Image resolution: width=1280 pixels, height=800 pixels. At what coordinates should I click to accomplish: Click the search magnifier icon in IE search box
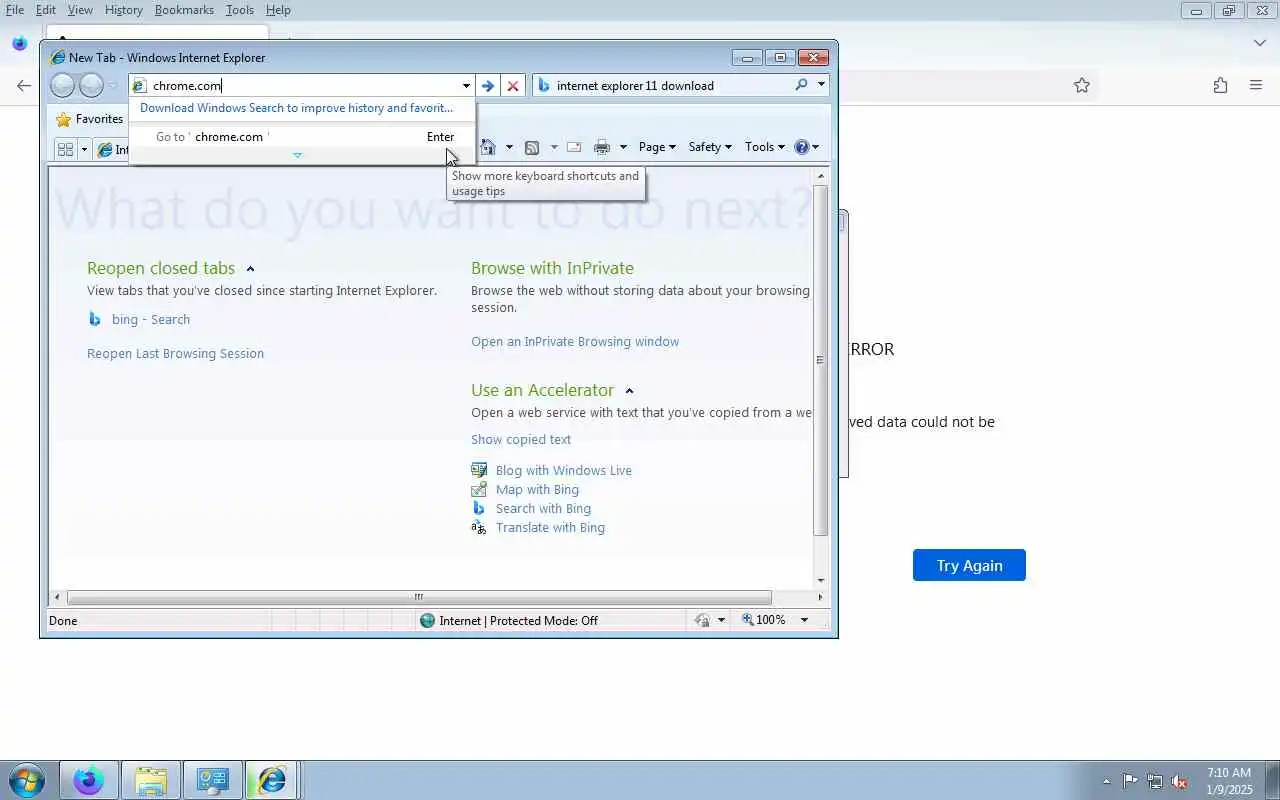pos(801,85)
